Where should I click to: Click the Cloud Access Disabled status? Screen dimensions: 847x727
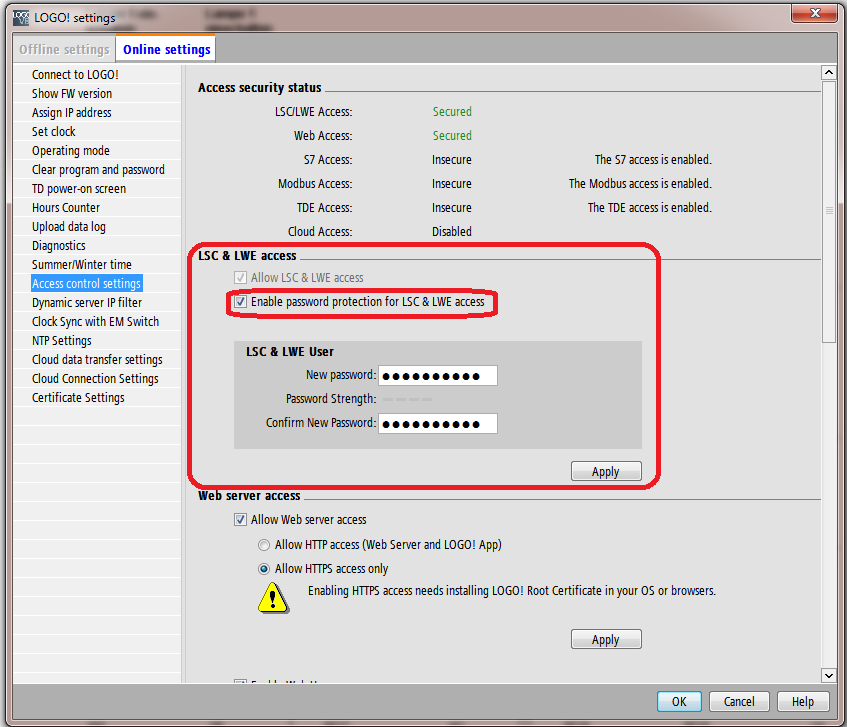(x=452, y=232)
